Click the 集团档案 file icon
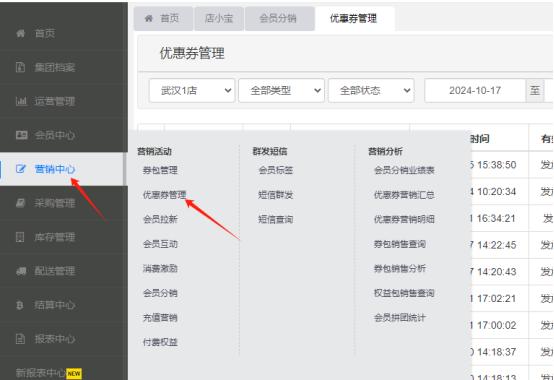Screen dimensions: 554x380 pyautogui.click(x=20, y=67)
